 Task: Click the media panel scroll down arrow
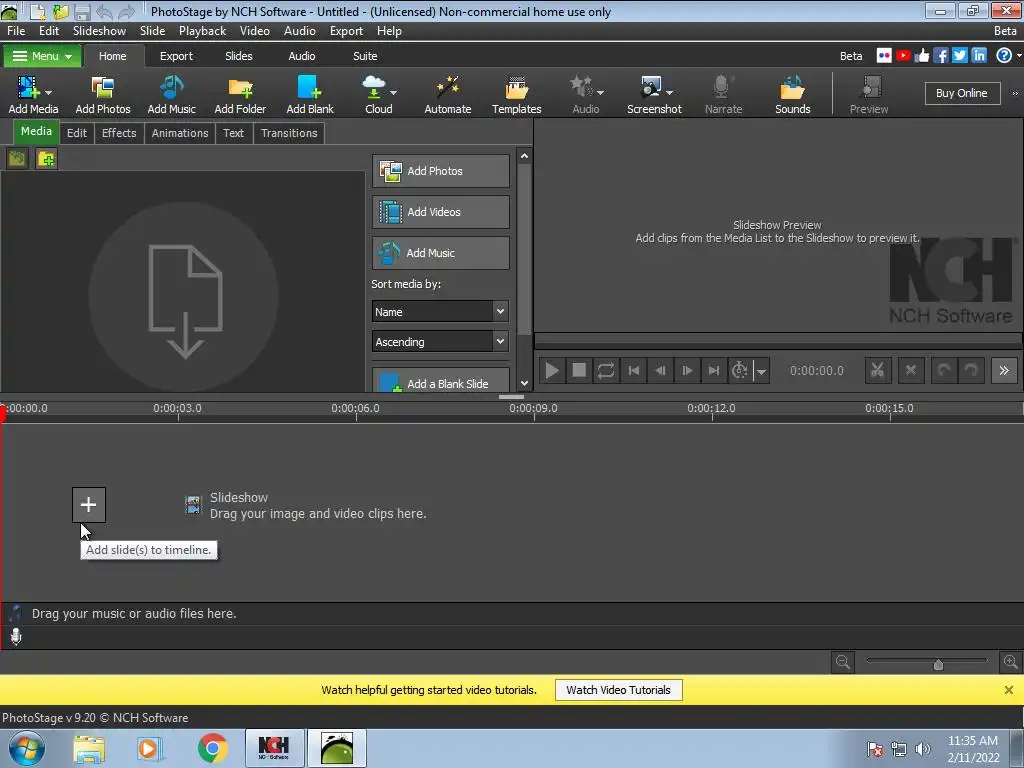524,383
